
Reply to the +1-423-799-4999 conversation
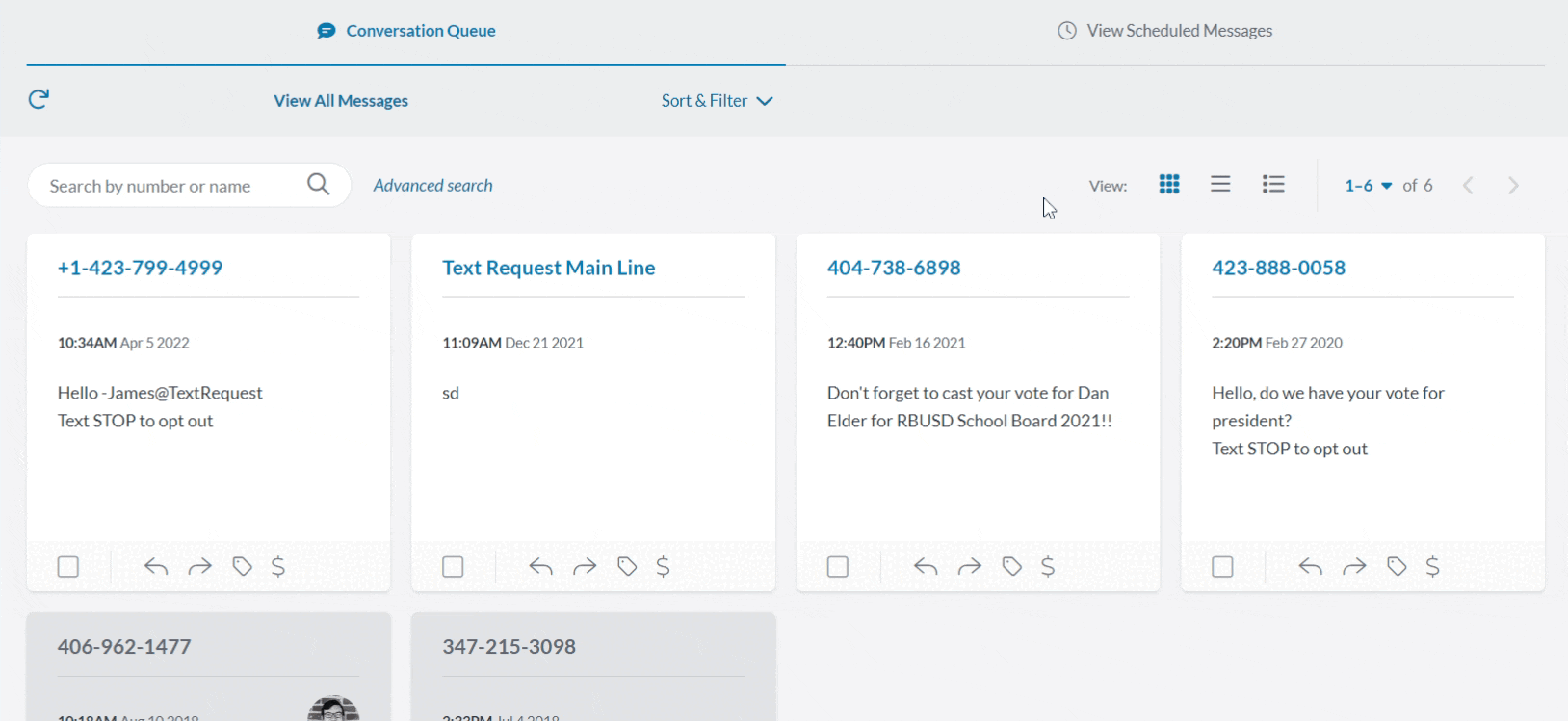point(156,567)
